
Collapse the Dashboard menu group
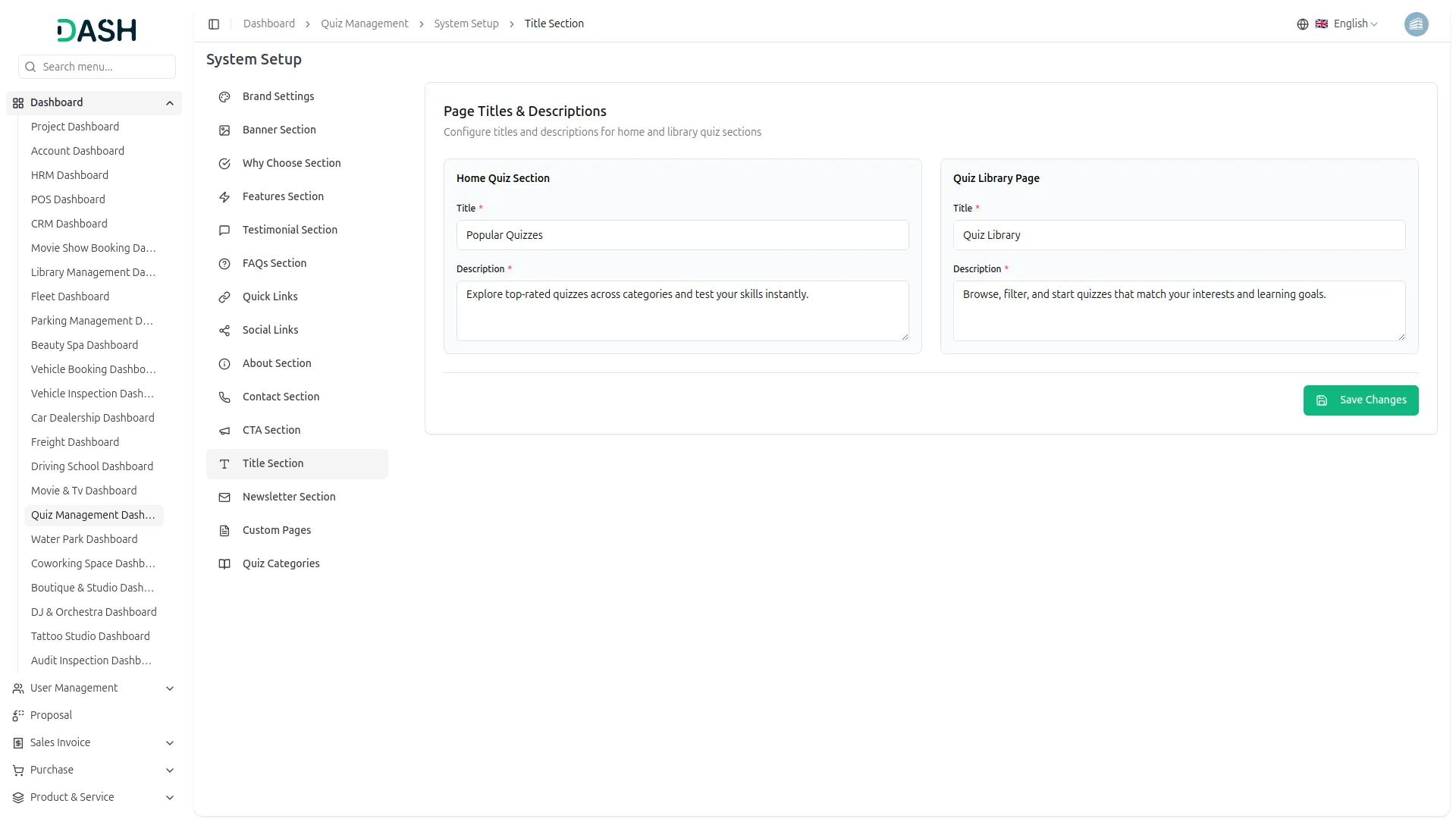[170, 103]
